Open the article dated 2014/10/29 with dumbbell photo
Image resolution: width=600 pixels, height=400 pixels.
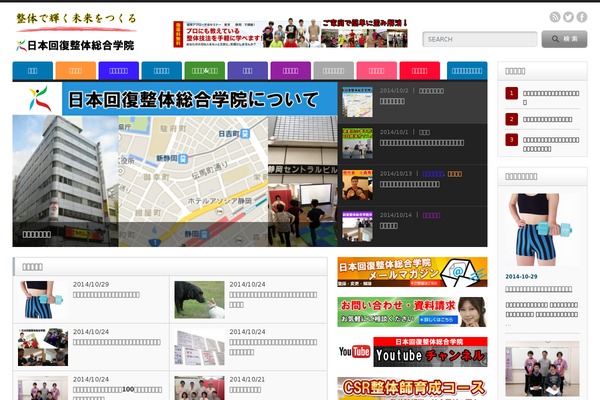coord(91,300)
